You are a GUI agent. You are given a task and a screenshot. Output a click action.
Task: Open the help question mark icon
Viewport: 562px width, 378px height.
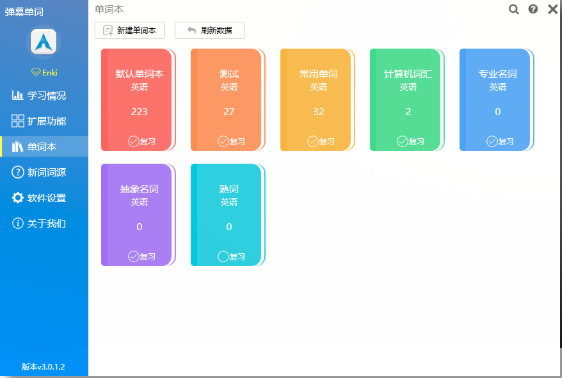[533, 9]
